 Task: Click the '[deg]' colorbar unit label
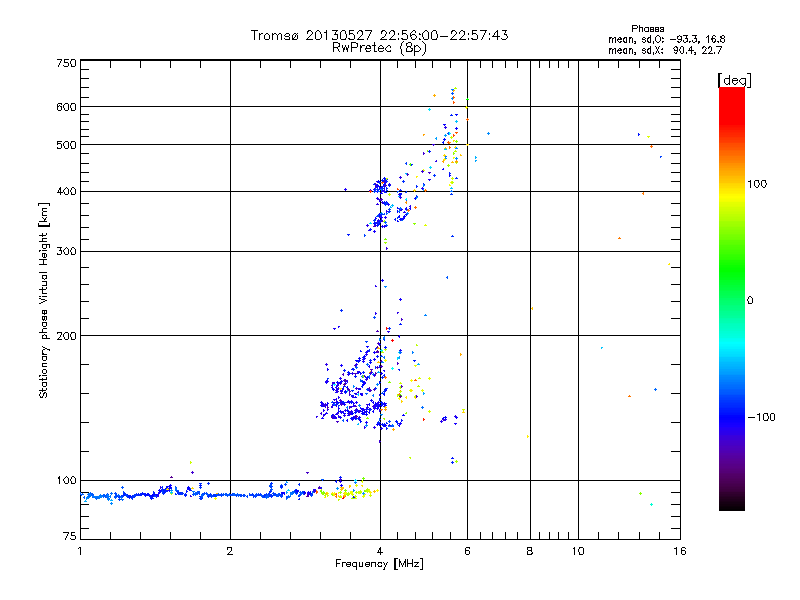[x=734, y=80]
